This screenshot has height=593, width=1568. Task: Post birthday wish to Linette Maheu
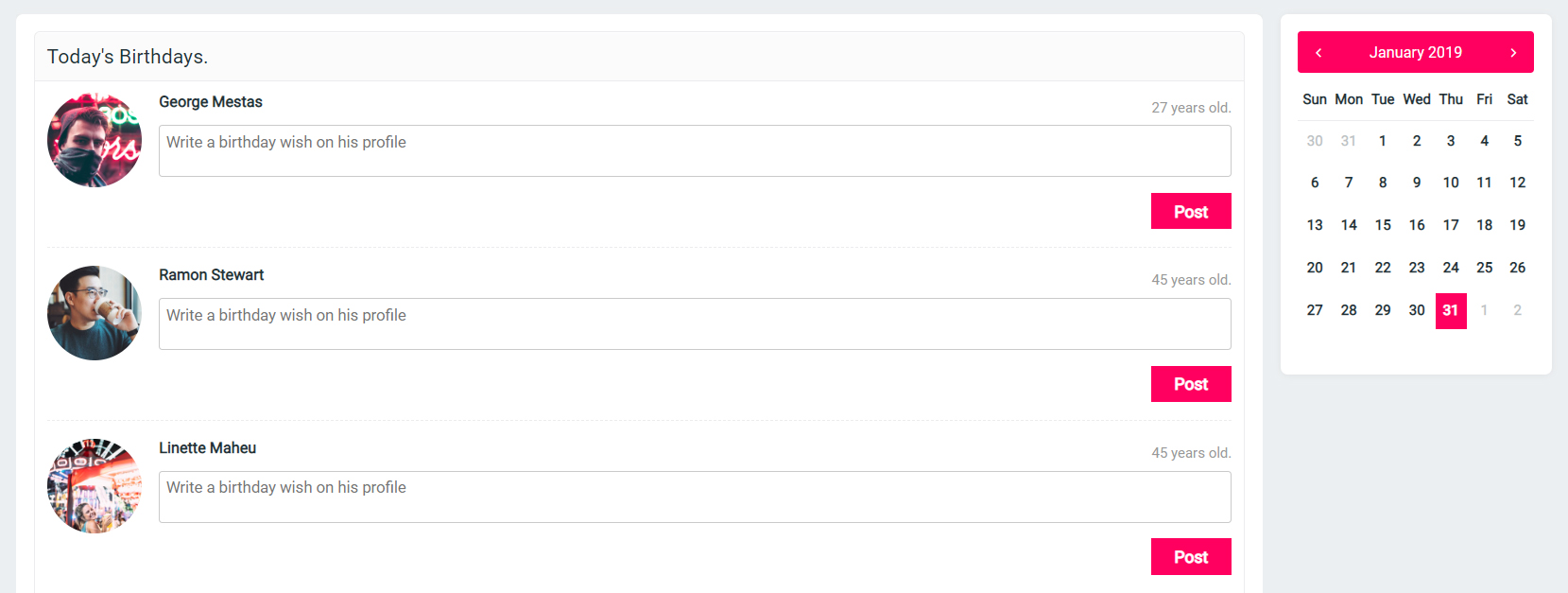click(1190, 557)
